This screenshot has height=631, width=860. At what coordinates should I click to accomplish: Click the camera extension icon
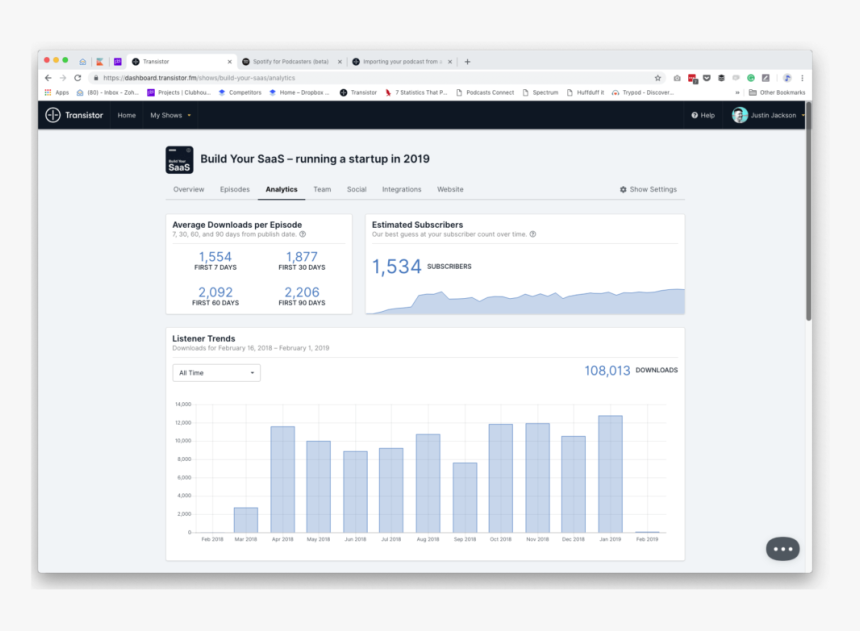tap(677, 78)
